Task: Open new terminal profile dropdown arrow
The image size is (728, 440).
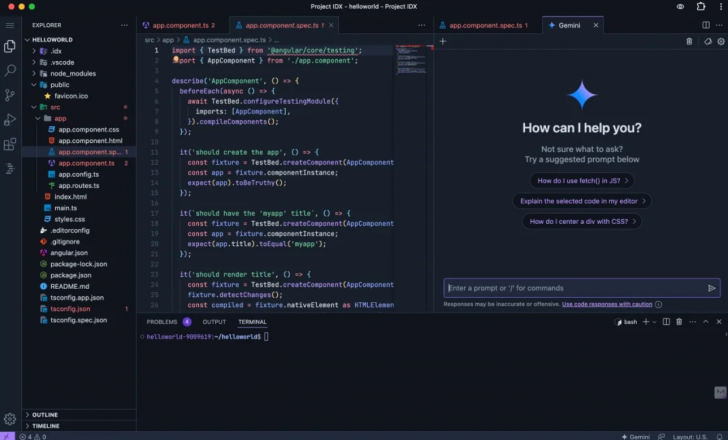Action: [655, 322]
